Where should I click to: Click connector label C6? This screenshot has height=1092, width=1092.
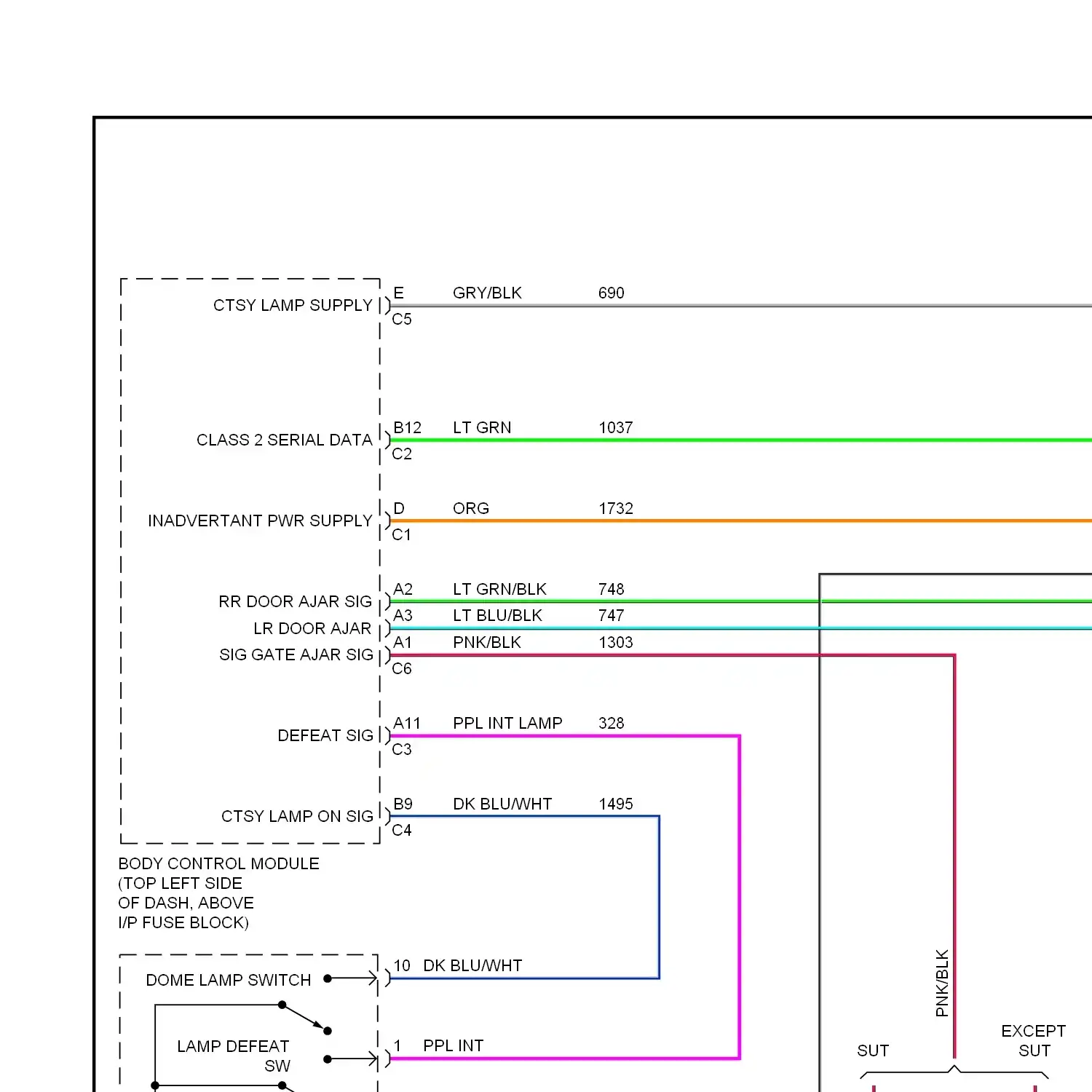[402, 668]
